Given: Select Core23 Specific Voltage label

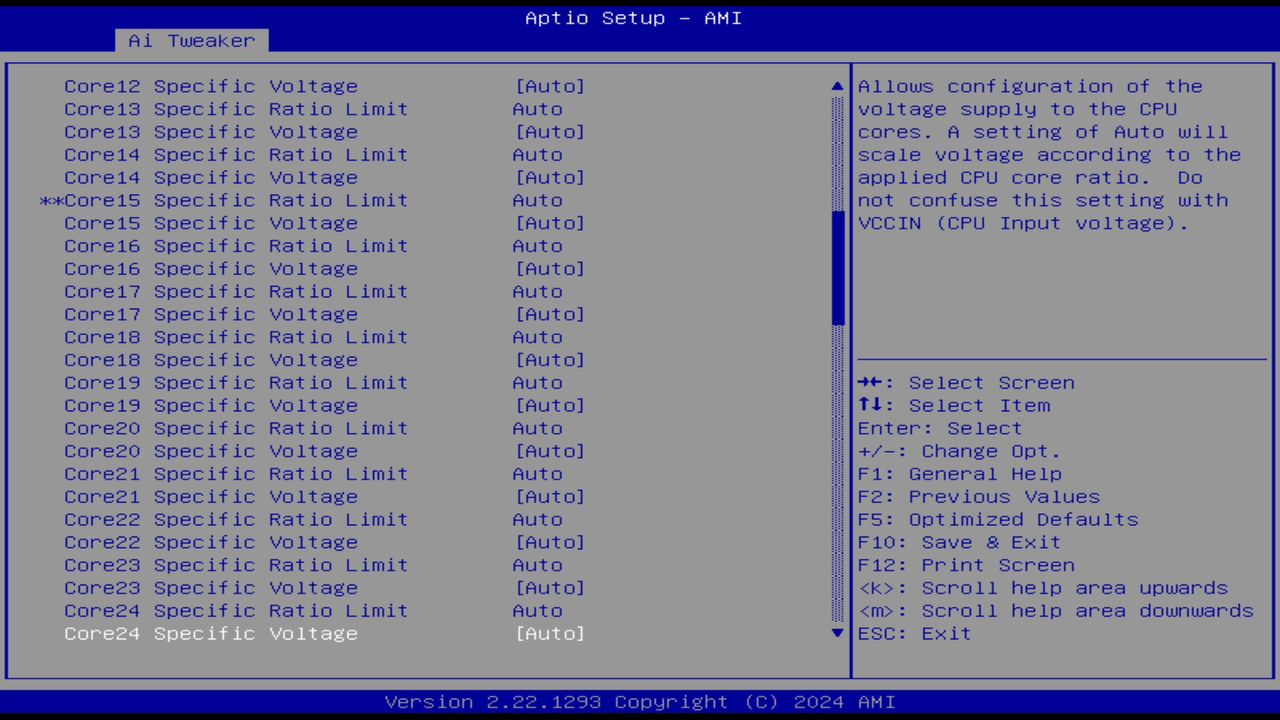Looking at the screenshot, I should (x=211, y=588).
